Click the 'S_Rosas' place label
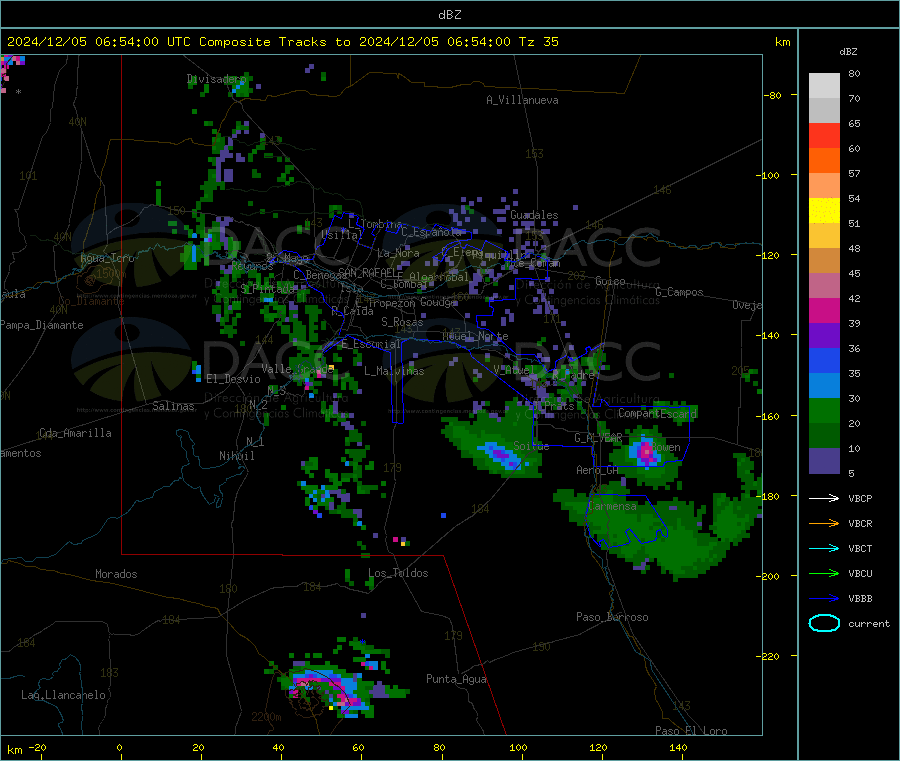Screen dimensions: 900x761 402,322
